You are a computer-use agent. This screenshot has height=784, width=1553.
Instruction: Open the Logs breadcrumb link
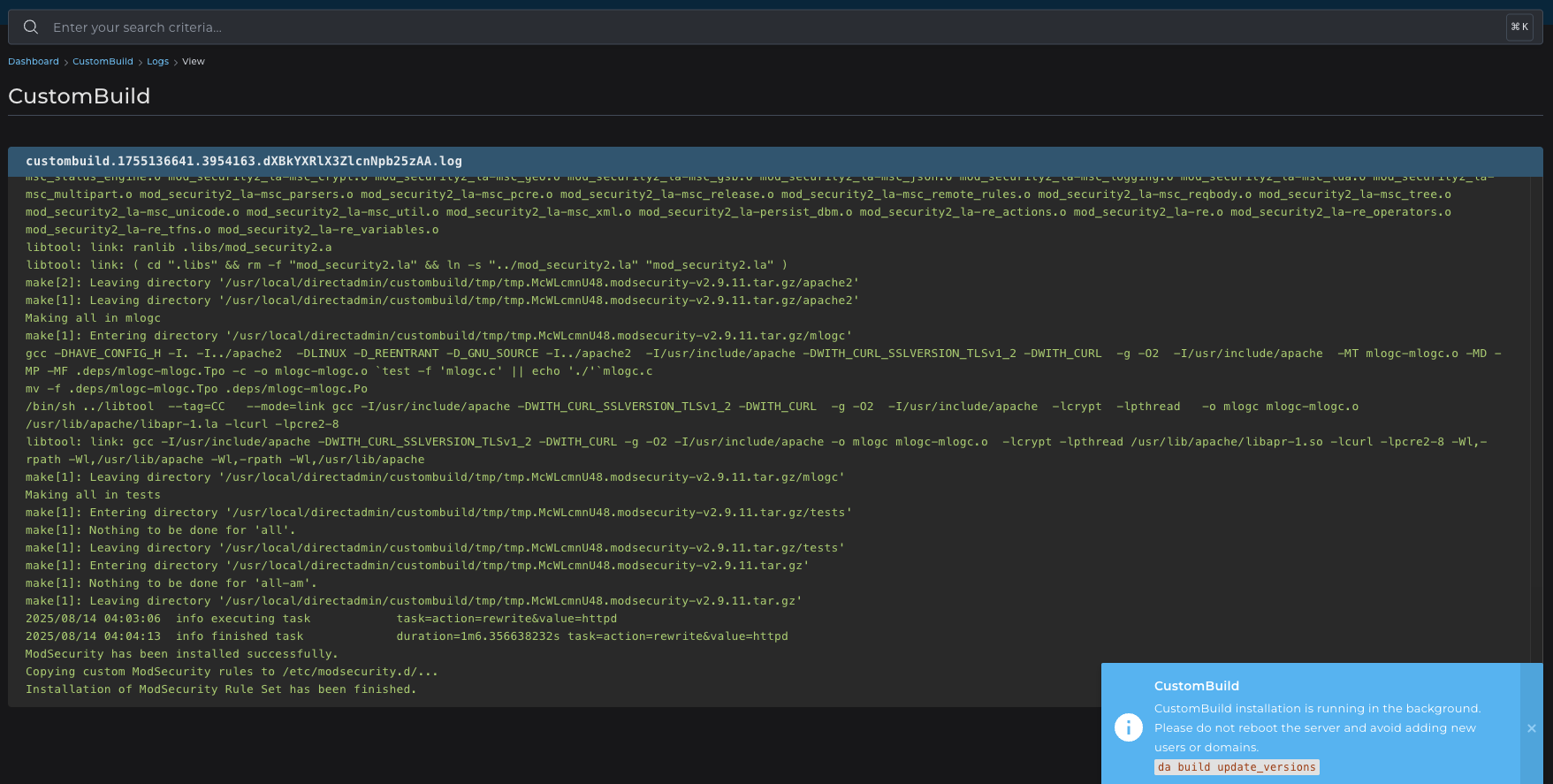[x=157, y=62]
